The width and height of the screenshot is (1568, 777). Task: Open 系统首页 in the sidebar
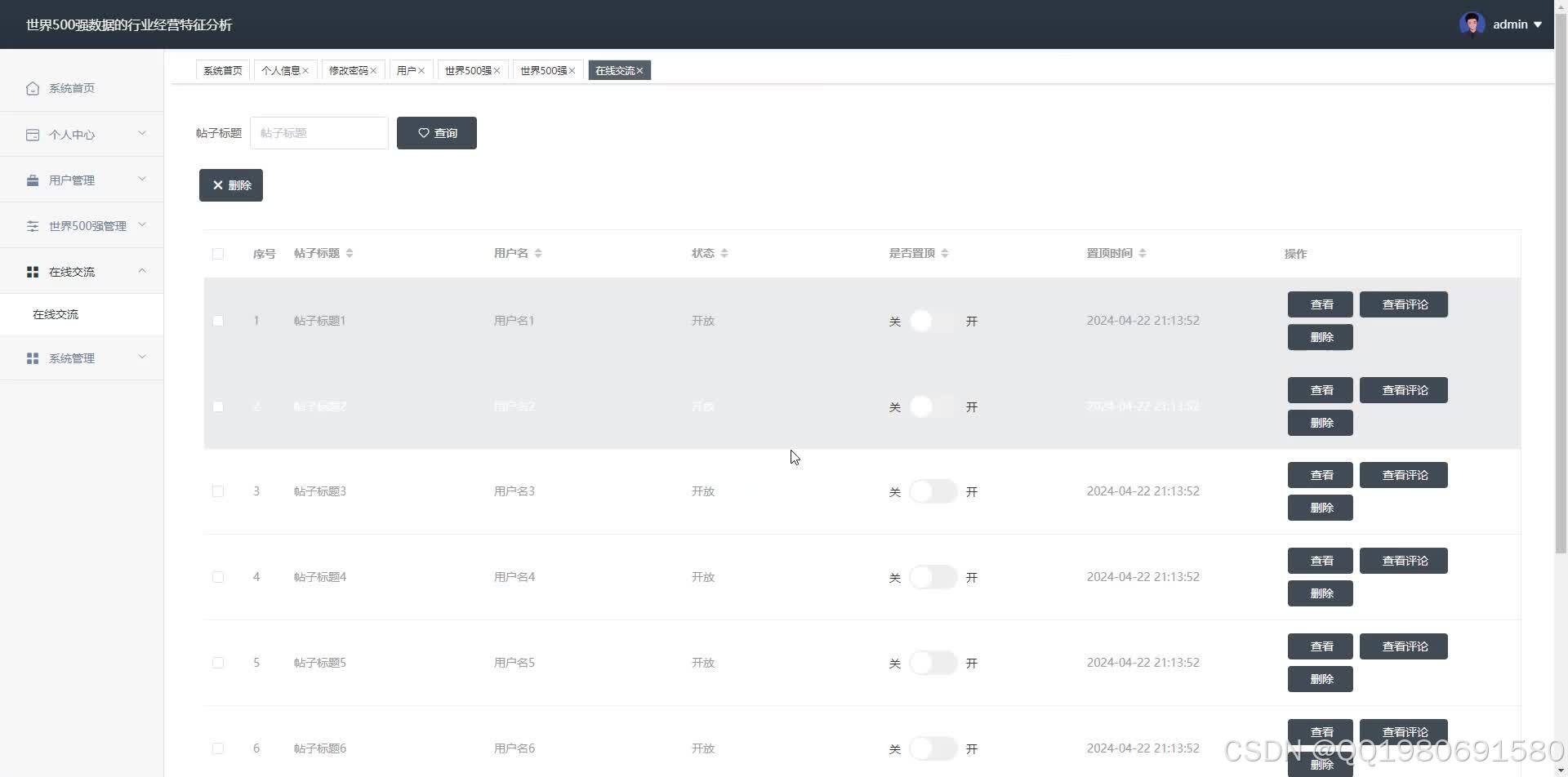82,88
